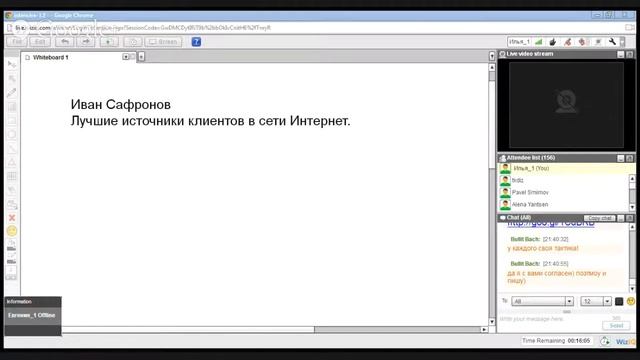Open the goo.gl link in chat

click(551, 224)
